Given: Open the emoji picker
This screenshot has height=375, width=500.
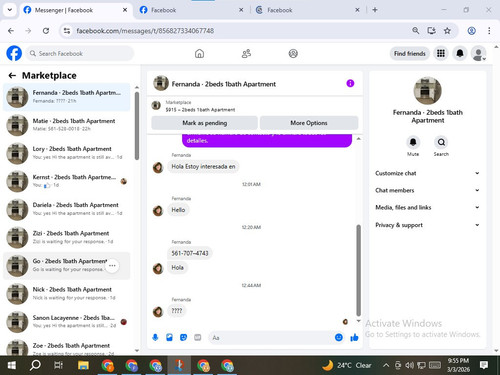Looking at the screenshot, I should coord(339,338).
